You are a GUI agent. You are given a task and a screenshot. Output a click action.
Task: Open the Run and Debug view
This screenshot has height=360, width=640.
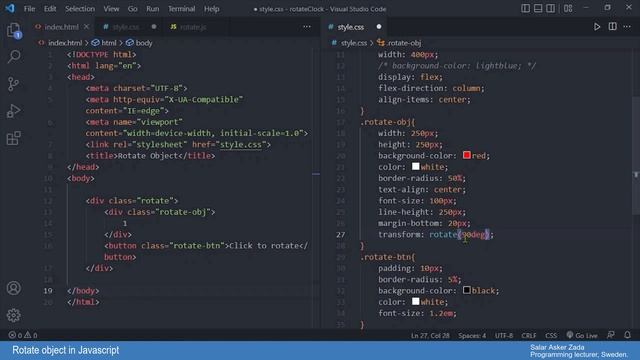(13, 111)
